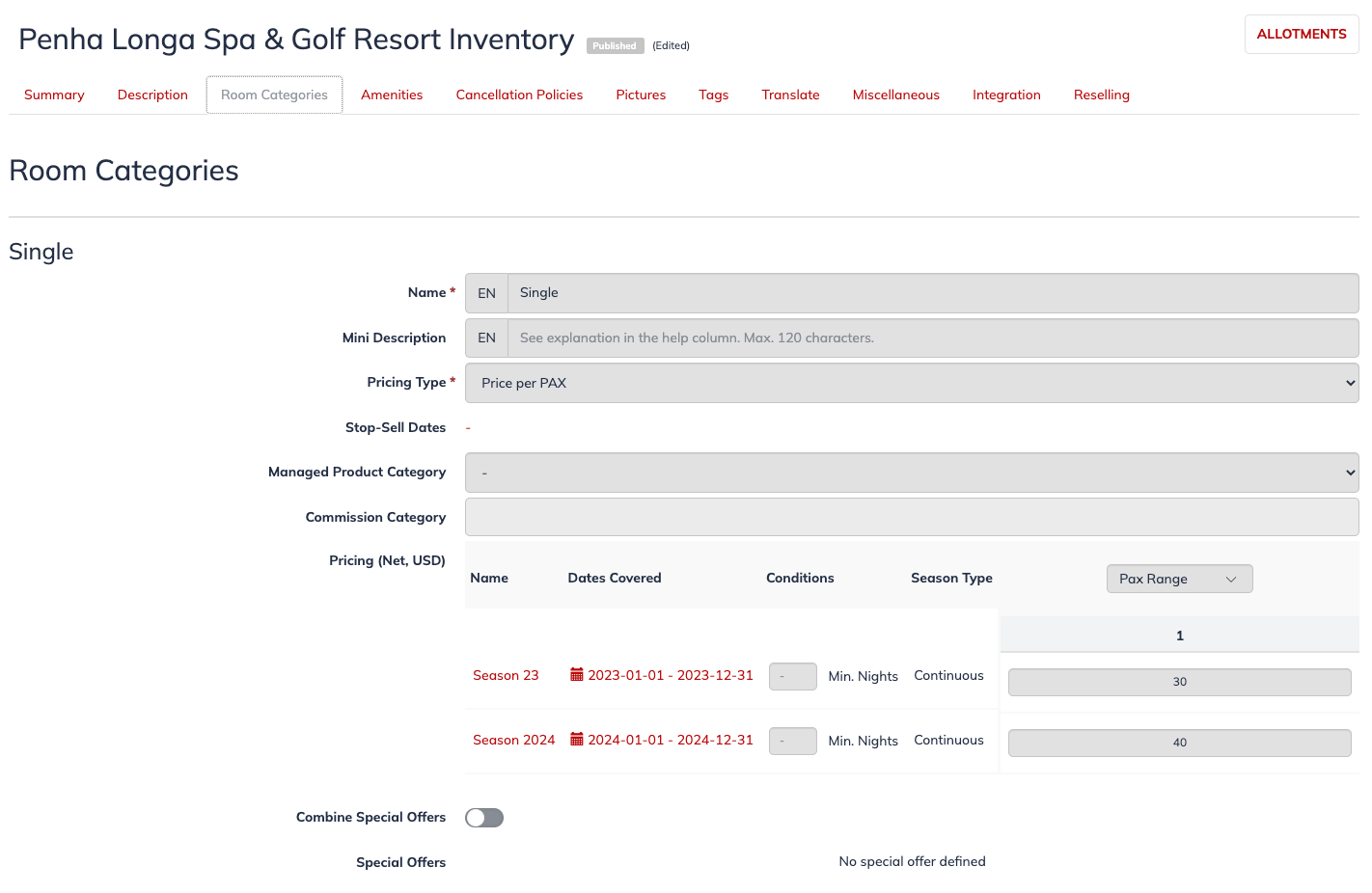The width and height of the screenshot is (1372, 893).
Task: Click the EN language tag beside Mini Description
Action: click(486, 338)
